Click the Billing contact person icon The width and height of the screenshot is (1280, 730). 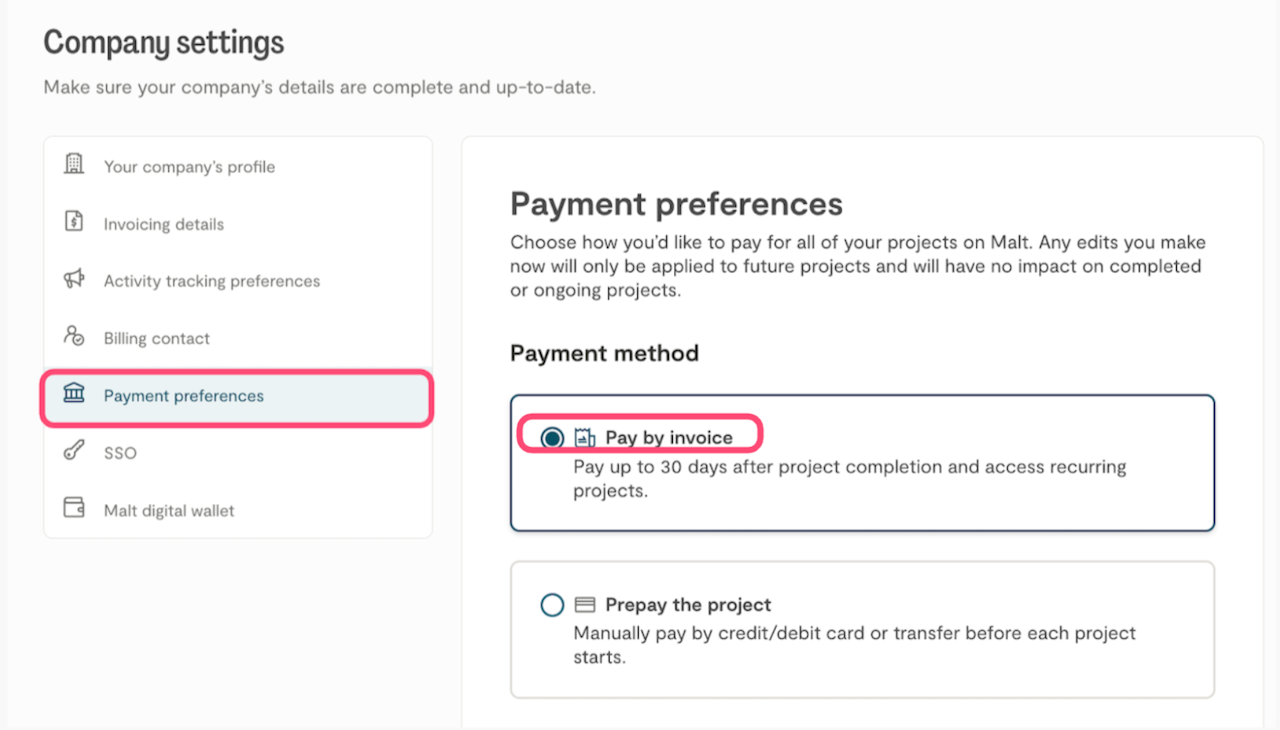point(74,337)
